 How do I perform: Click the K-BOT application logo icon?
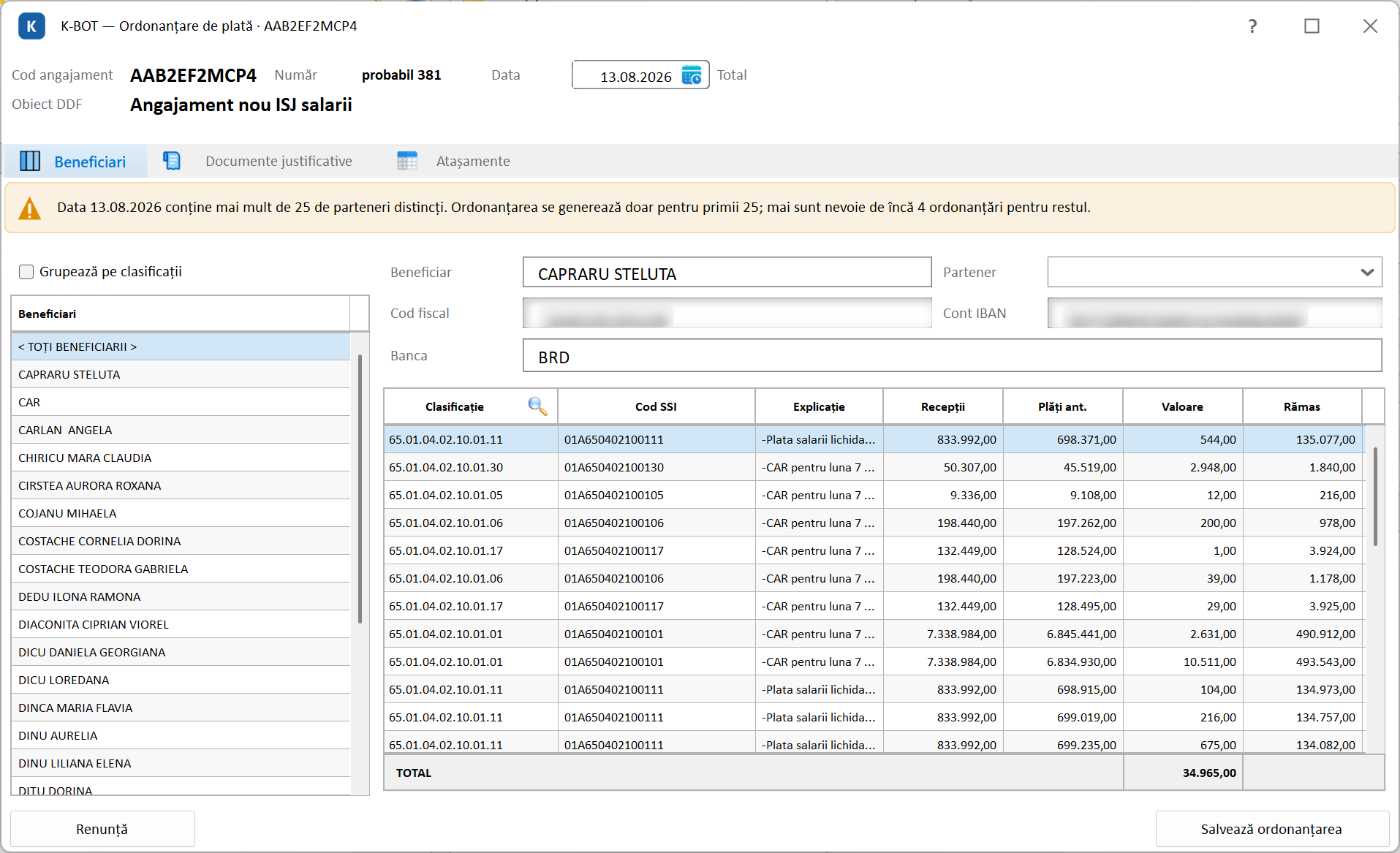point(31,26)
